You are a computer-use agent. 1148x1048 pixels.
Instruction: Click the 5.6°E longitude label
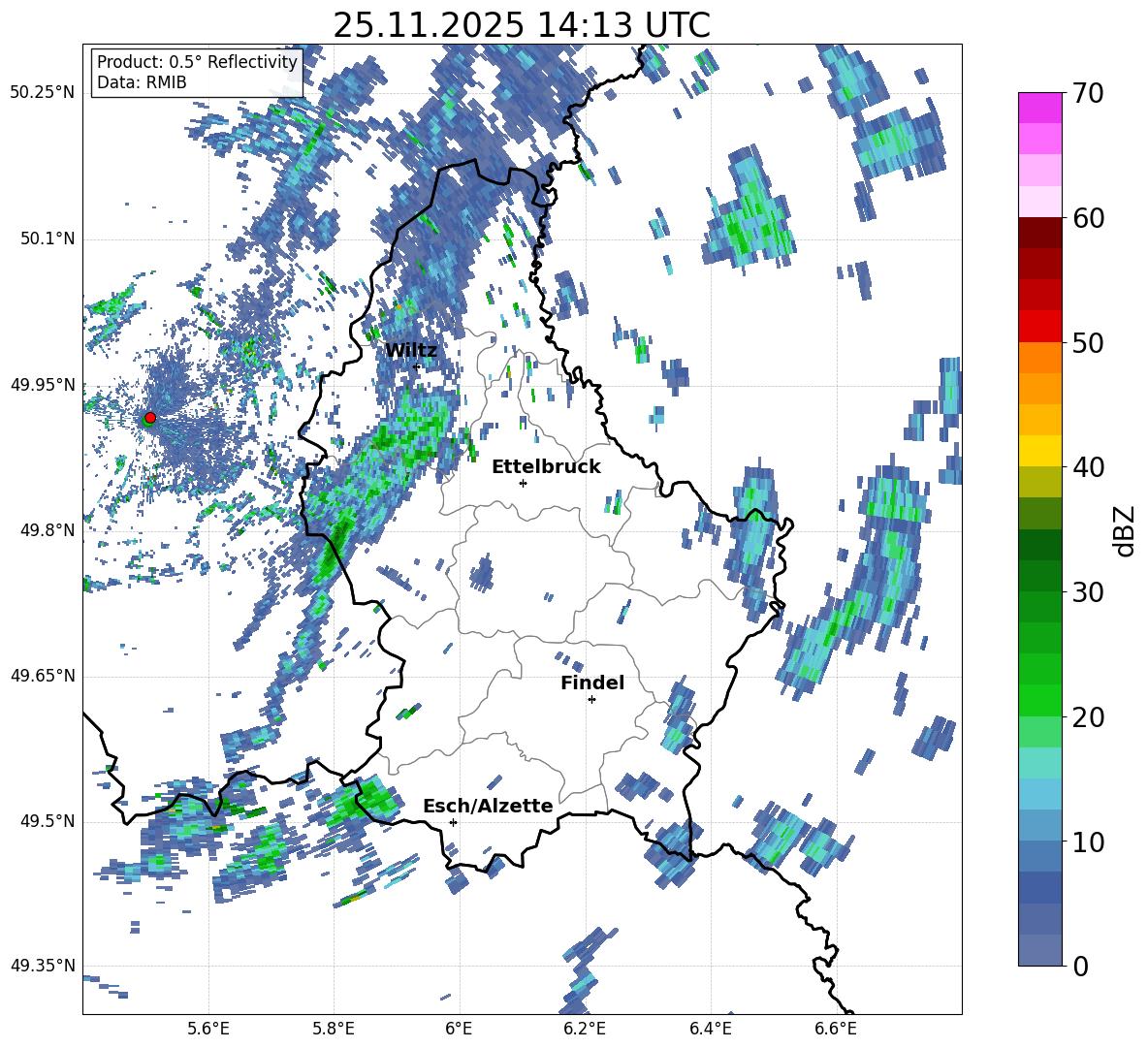(208, 1030)
